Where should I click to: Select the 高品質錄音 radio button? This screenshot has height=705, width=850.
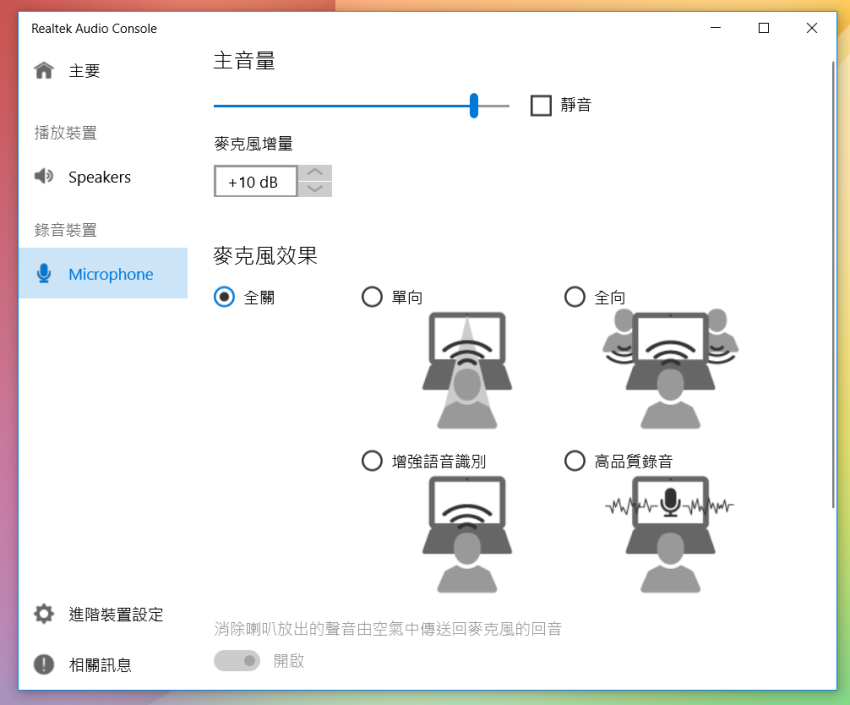pos(575,461)
